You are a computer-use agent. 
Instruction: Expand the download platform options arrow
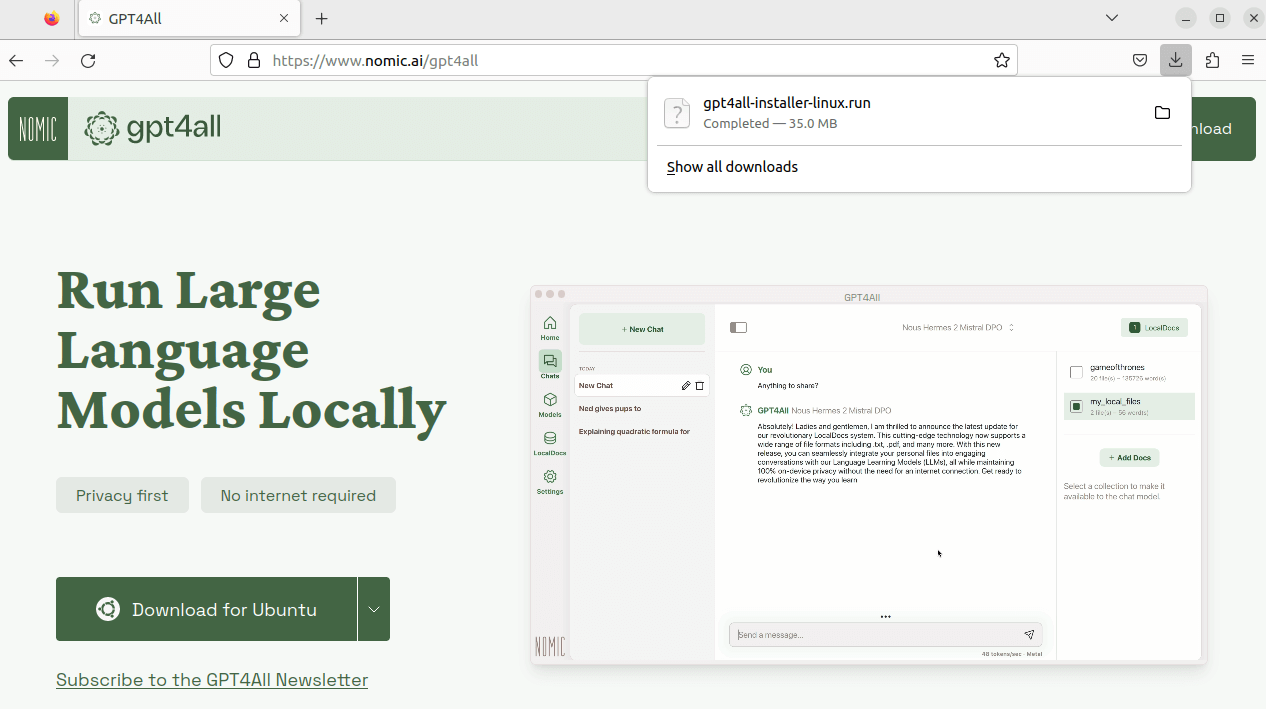[x=374, y=609]
